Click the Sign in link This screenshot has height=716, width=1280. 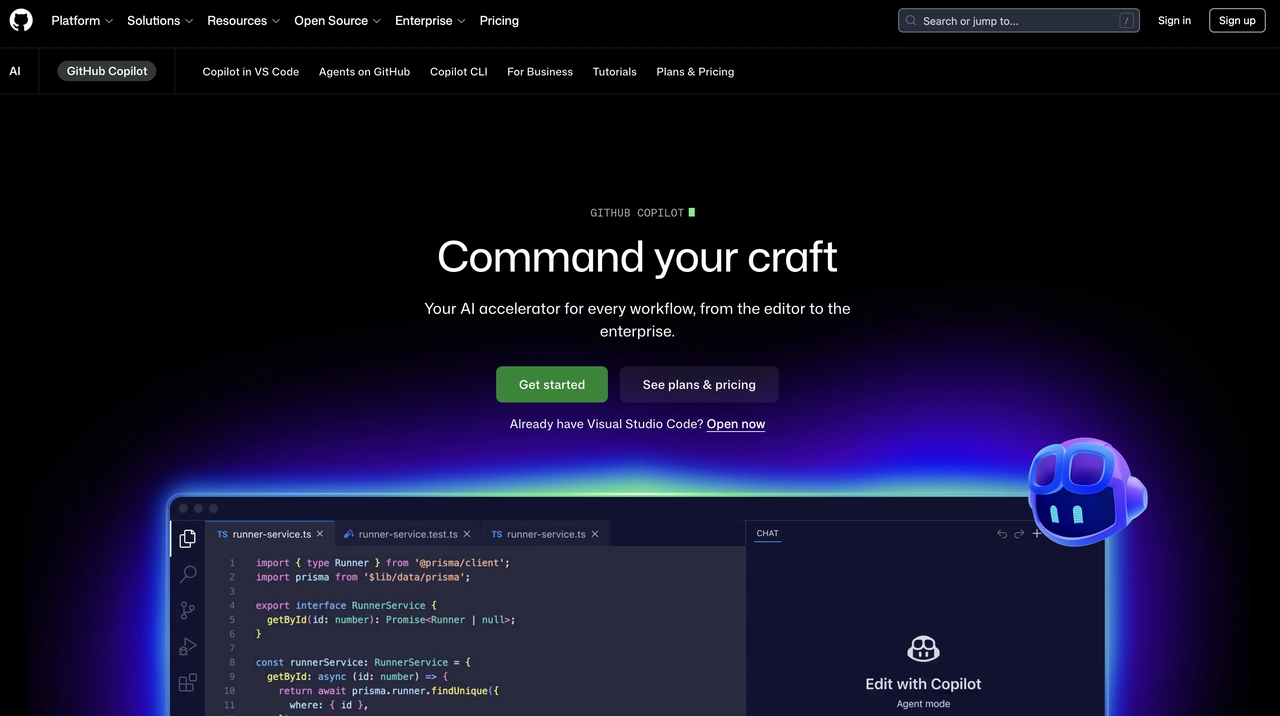click(1174, 20)
